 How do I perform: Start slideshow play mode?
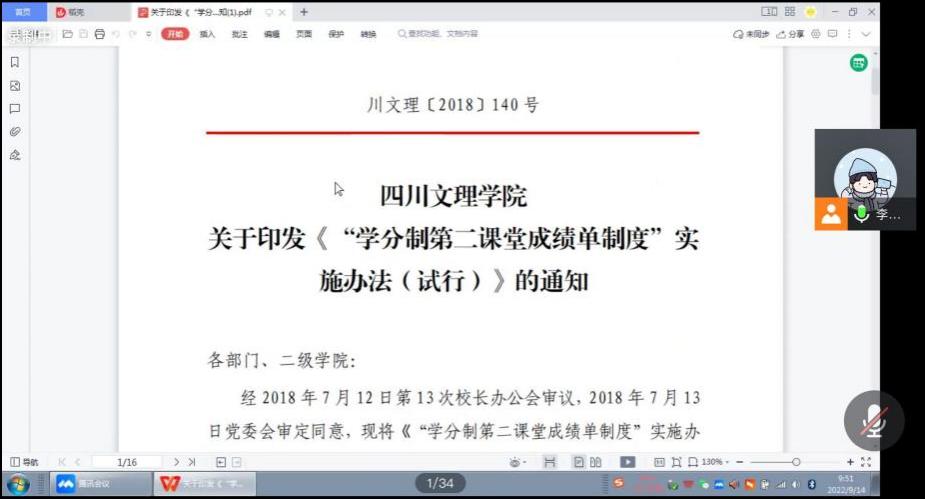pos(628,462)
